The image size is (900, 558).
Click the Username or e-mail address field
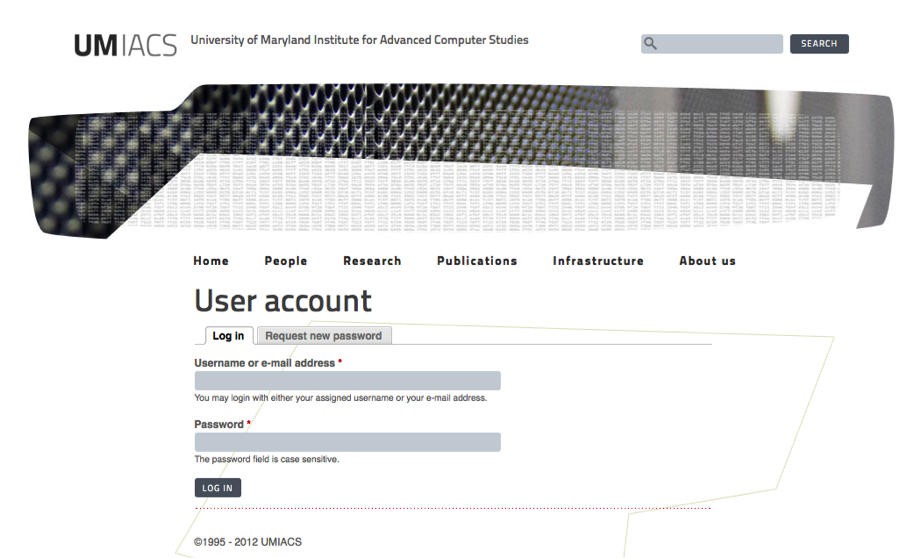(x=347, y=381)
